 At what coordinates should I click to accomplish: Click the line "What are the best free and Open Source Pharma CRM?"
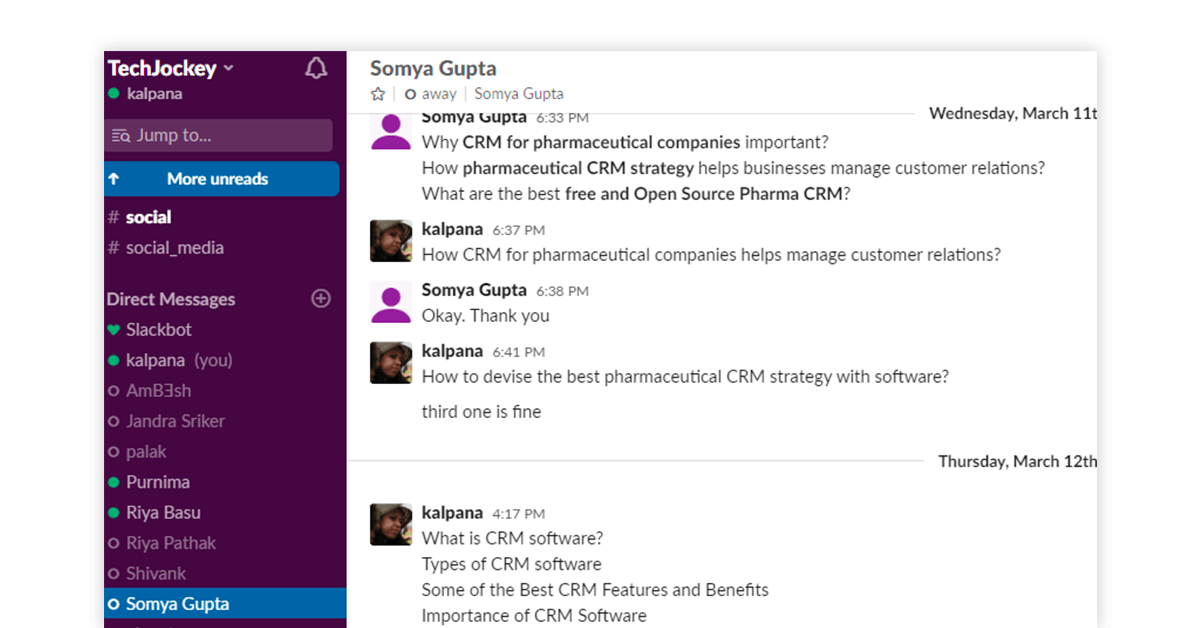pos(636,194)
